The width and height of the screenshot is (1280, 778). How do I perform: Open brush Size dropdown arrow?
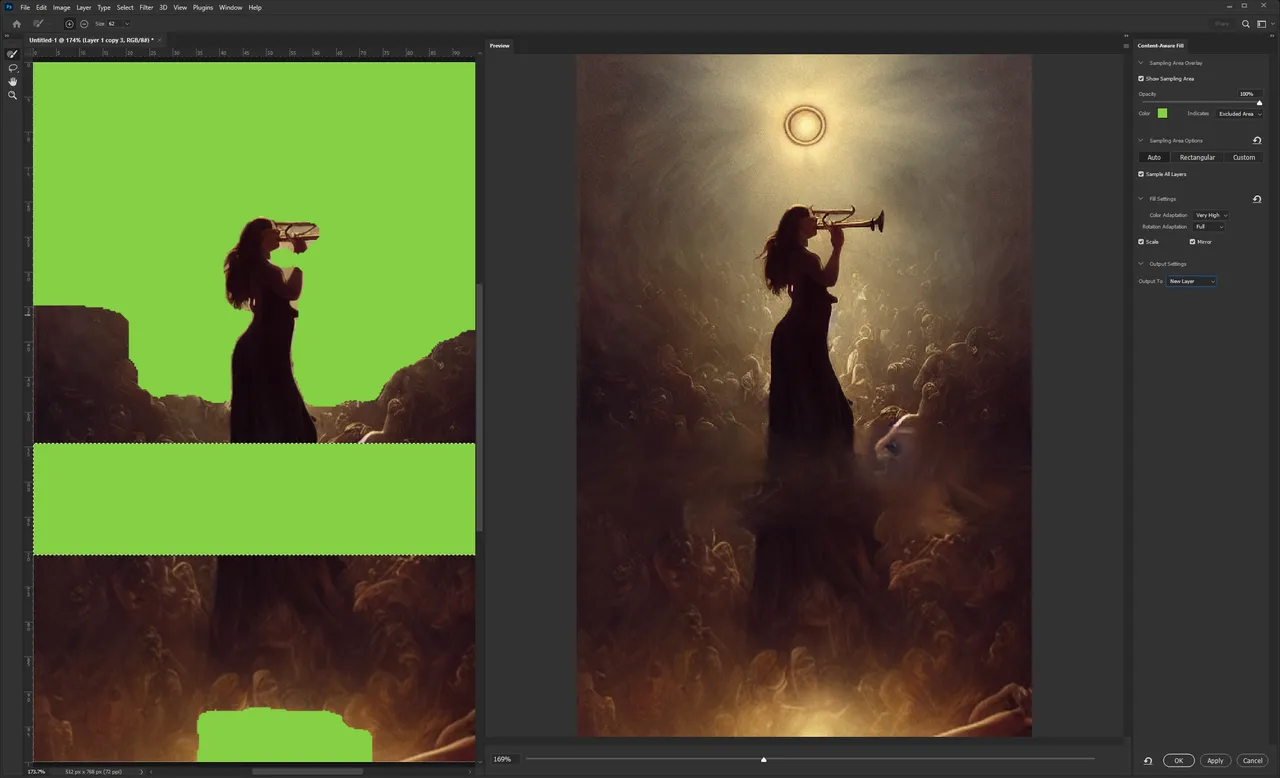tap(127, 23)
